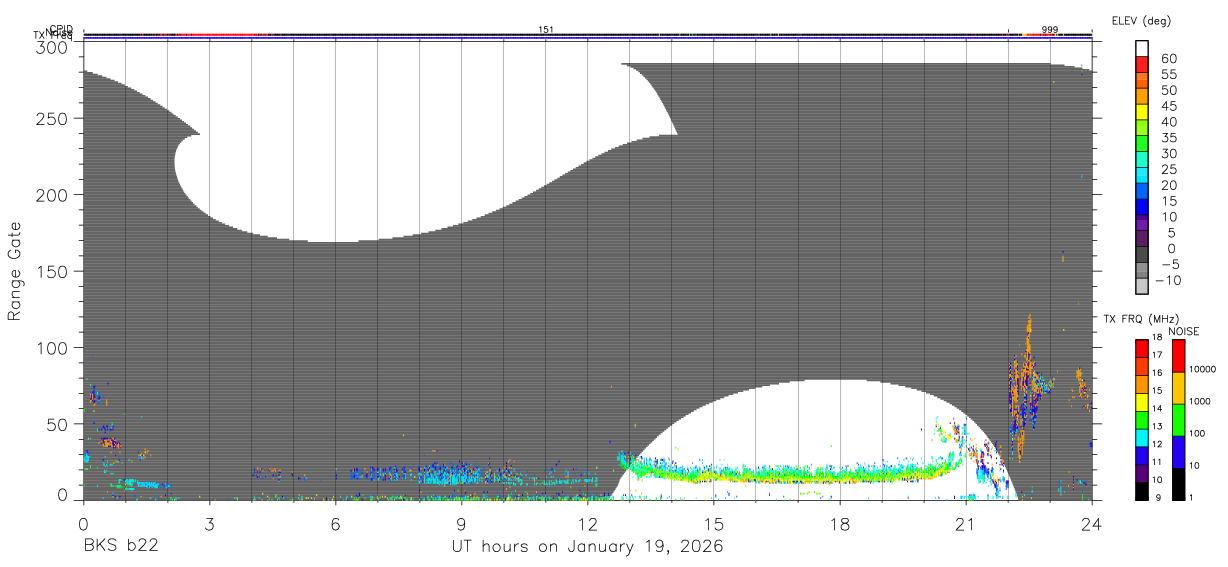This screenshot has height=567, width=1228.
Task: Click the 'NOISE' colorbar title
Action: pos(1184,331)
